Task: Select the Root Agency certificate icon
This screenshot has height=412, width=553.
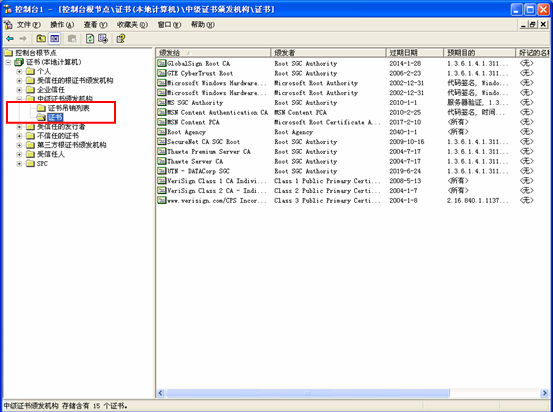Action: 162,132
